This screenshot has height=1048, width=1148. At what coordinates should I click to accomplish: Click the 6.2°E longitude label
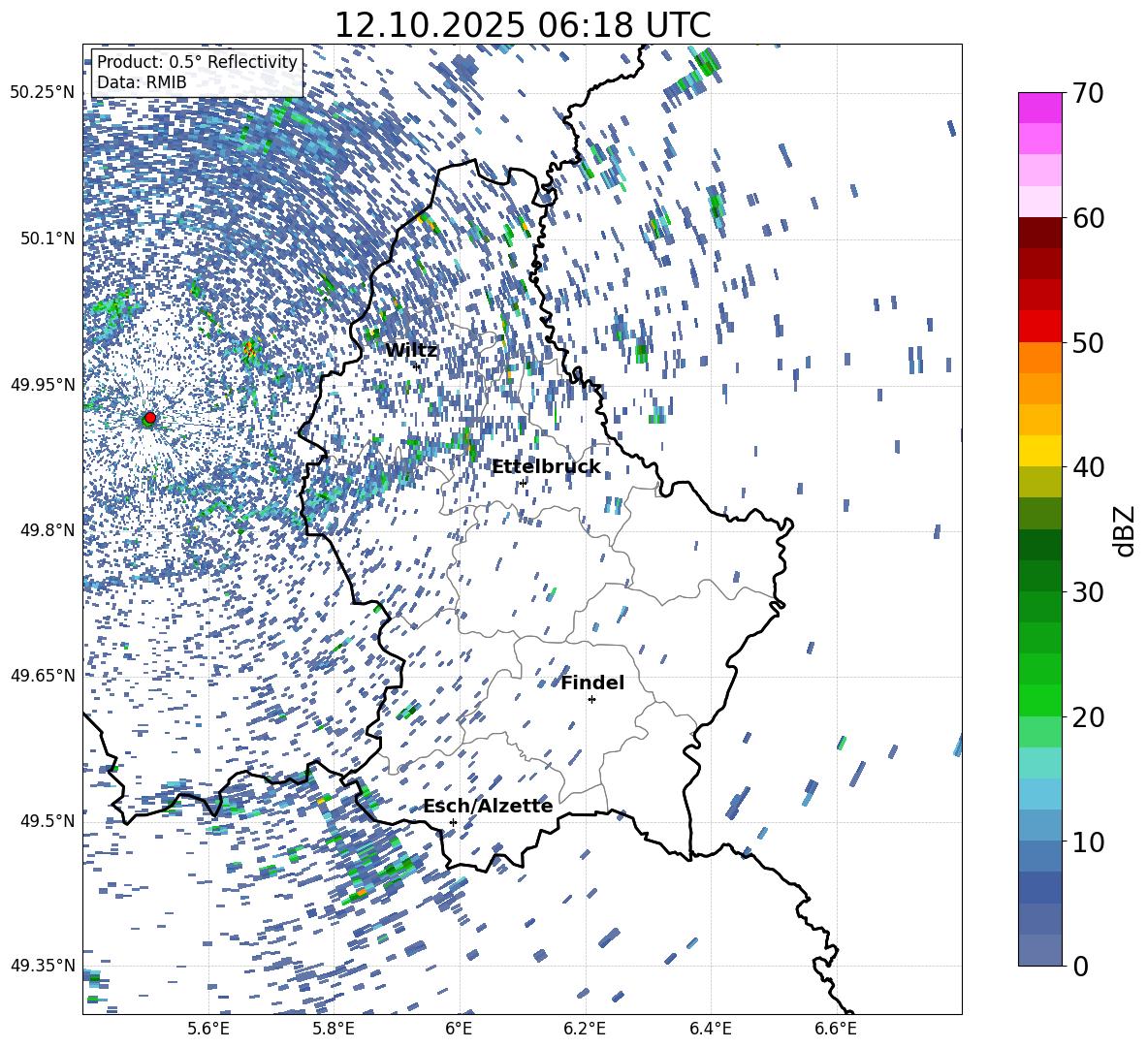pos(585,1029)
